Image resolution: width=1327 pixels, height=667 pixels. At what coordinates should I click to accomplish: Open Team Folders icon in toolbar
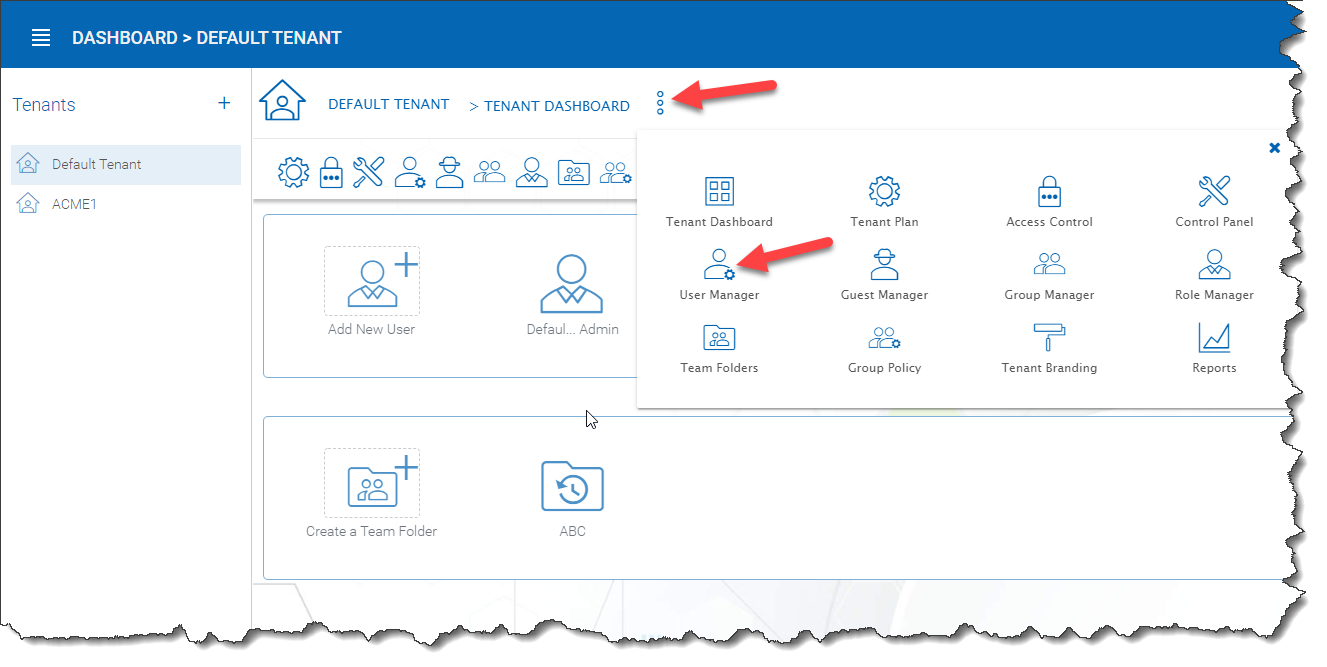click(573, 173)
